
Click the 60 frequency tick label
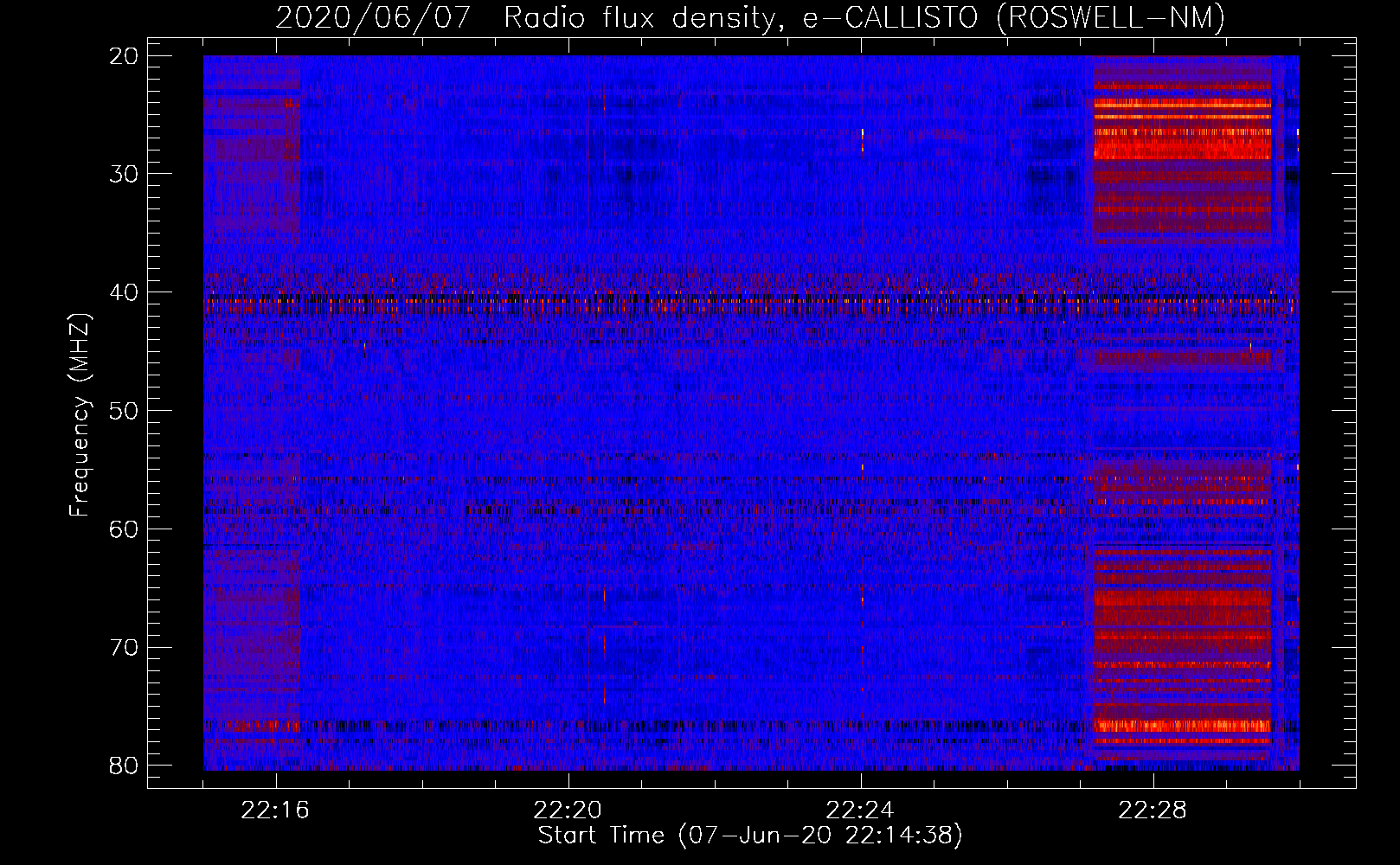(124, 529)
